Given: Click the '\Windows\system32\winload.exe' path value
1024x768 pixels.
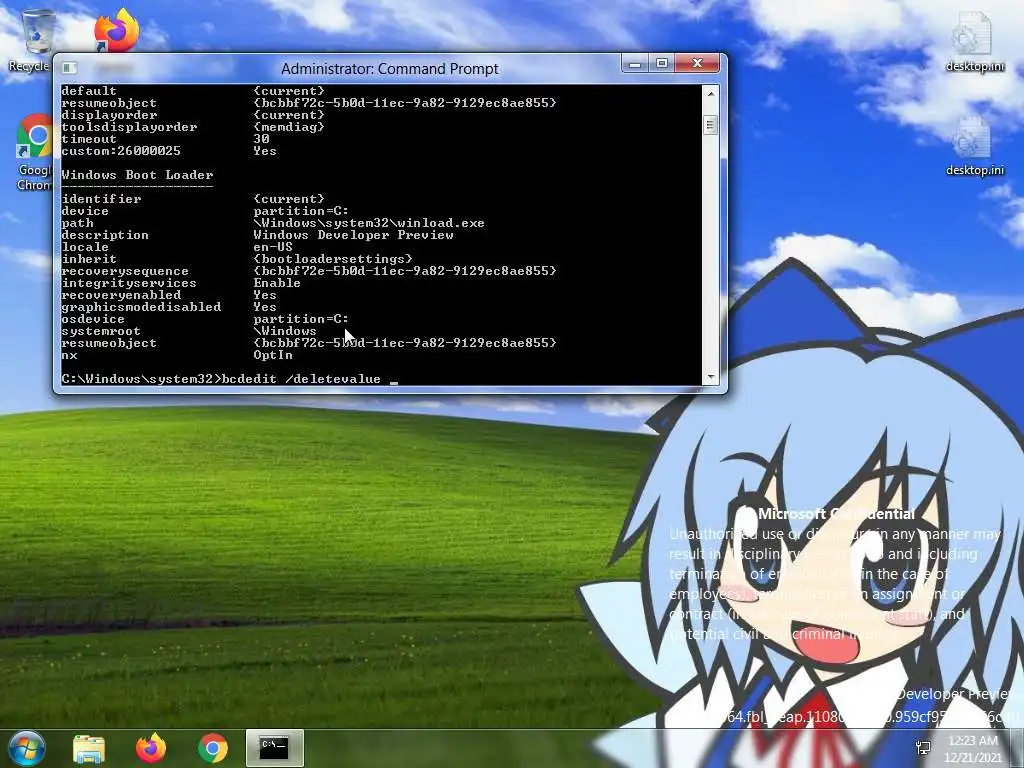Looking at the screenshot, I should point(369,223).
